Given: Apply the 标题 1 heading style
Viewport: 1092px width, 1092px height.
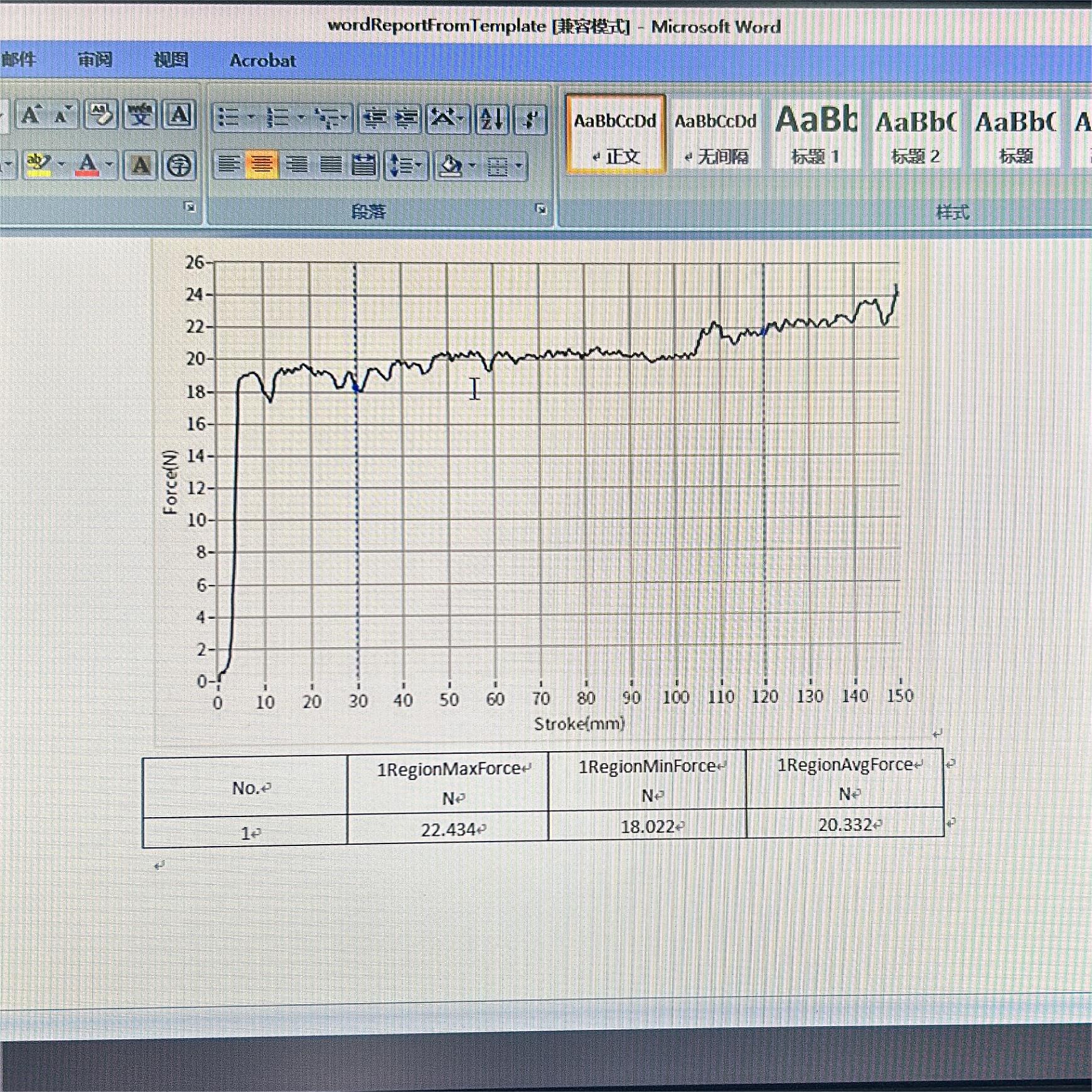Looking at the screenshot, I should 815,134.
